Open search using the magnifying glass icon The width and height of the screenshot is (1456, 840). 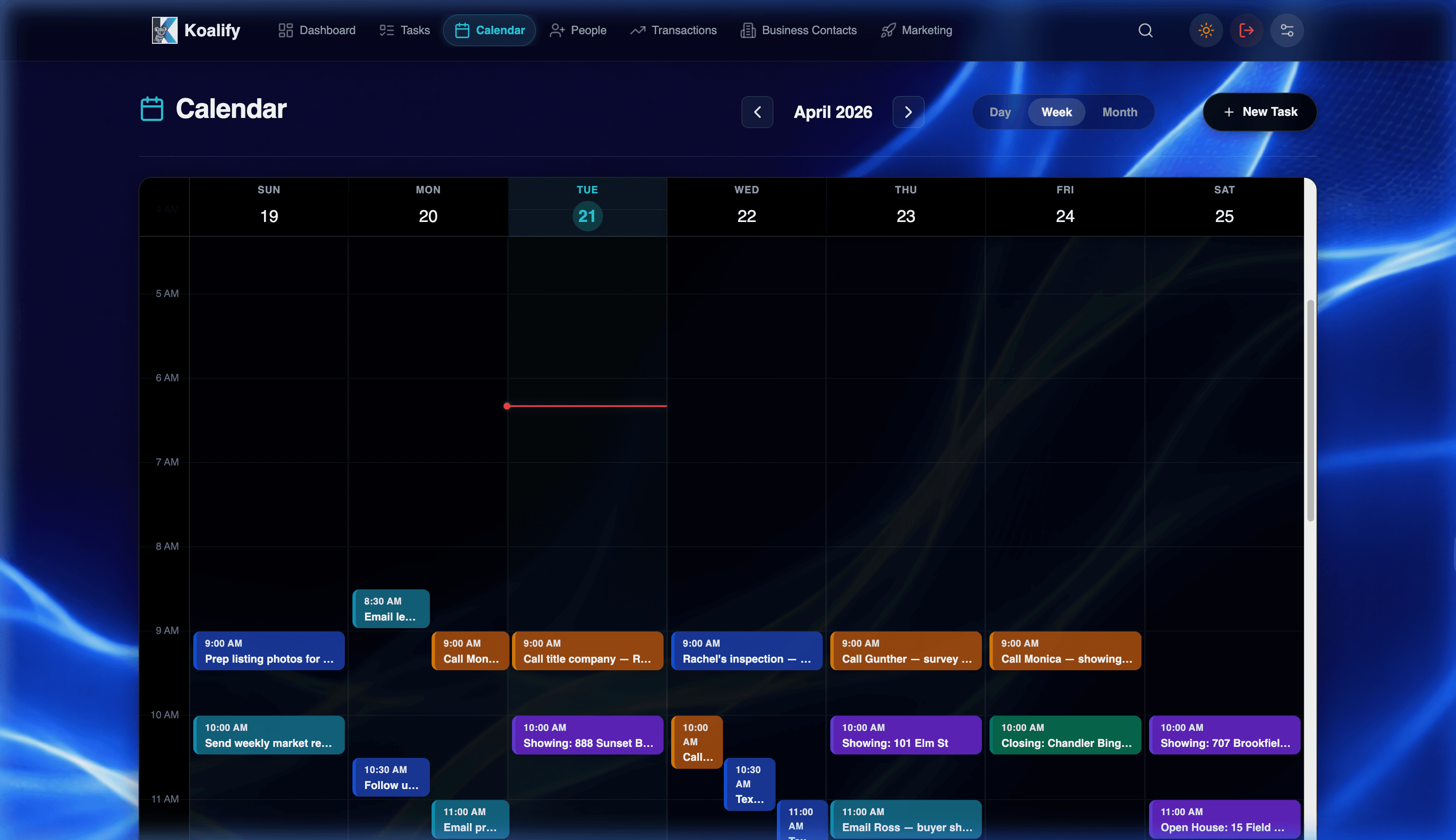(x=1145, y=31)
